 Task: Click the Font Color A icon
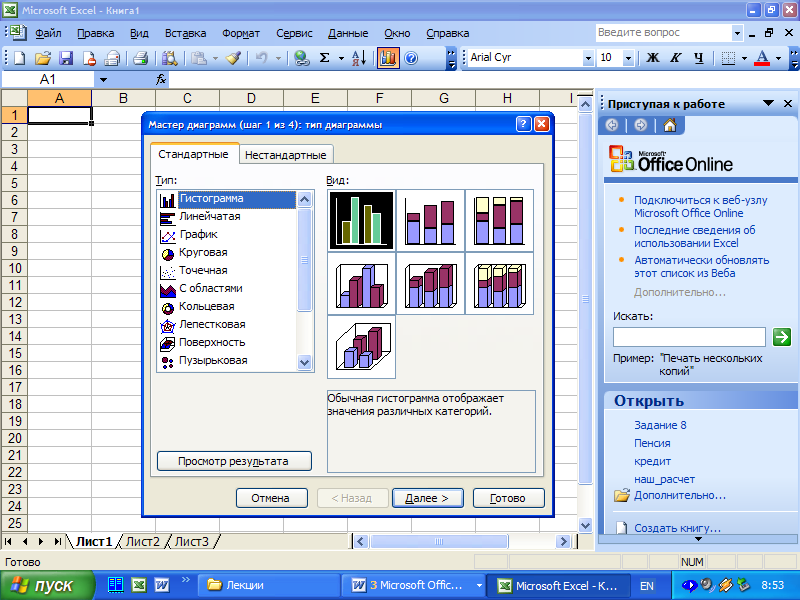[x=762, y=58]
